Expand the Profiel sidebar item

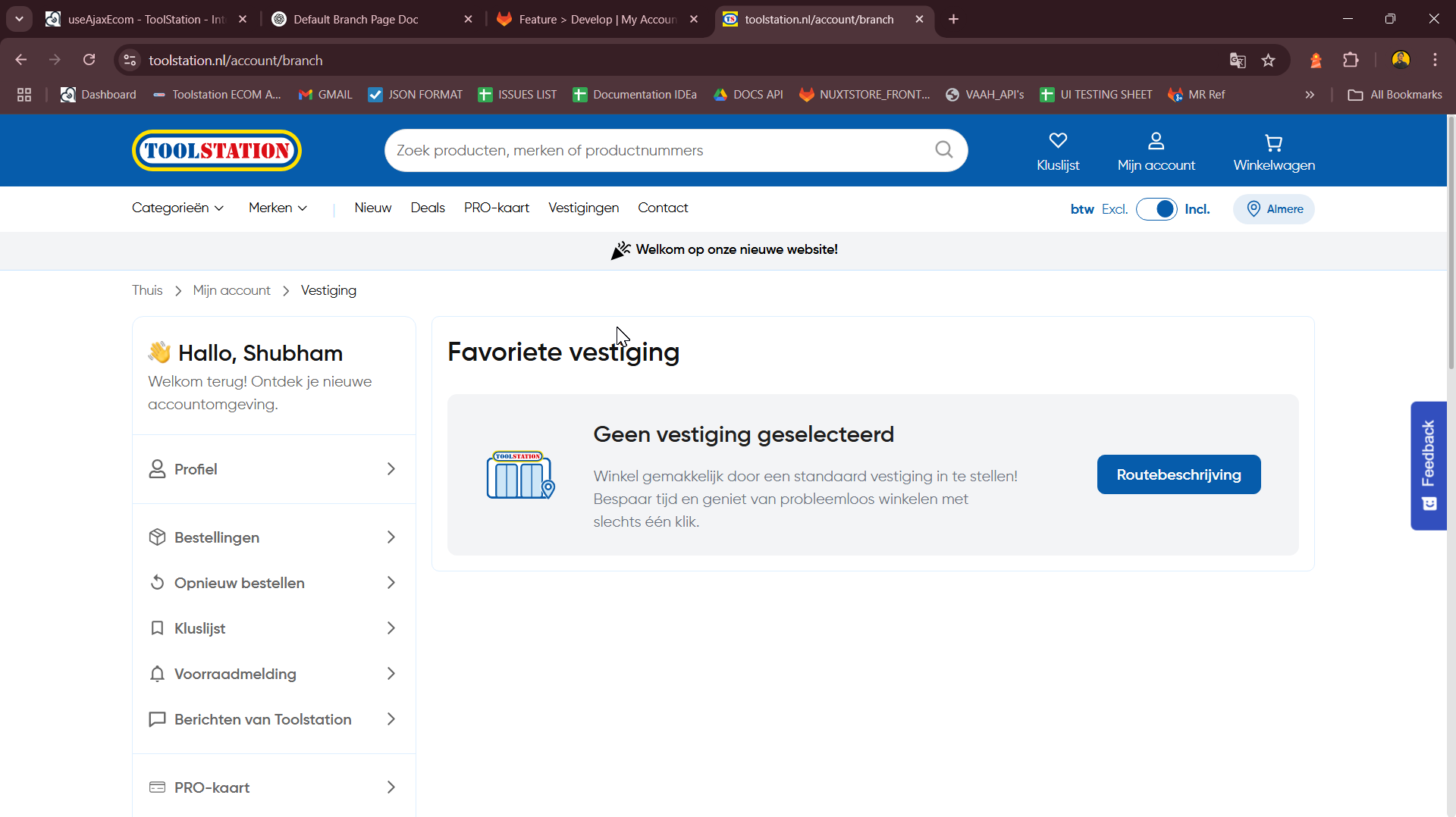pos(274,469)
